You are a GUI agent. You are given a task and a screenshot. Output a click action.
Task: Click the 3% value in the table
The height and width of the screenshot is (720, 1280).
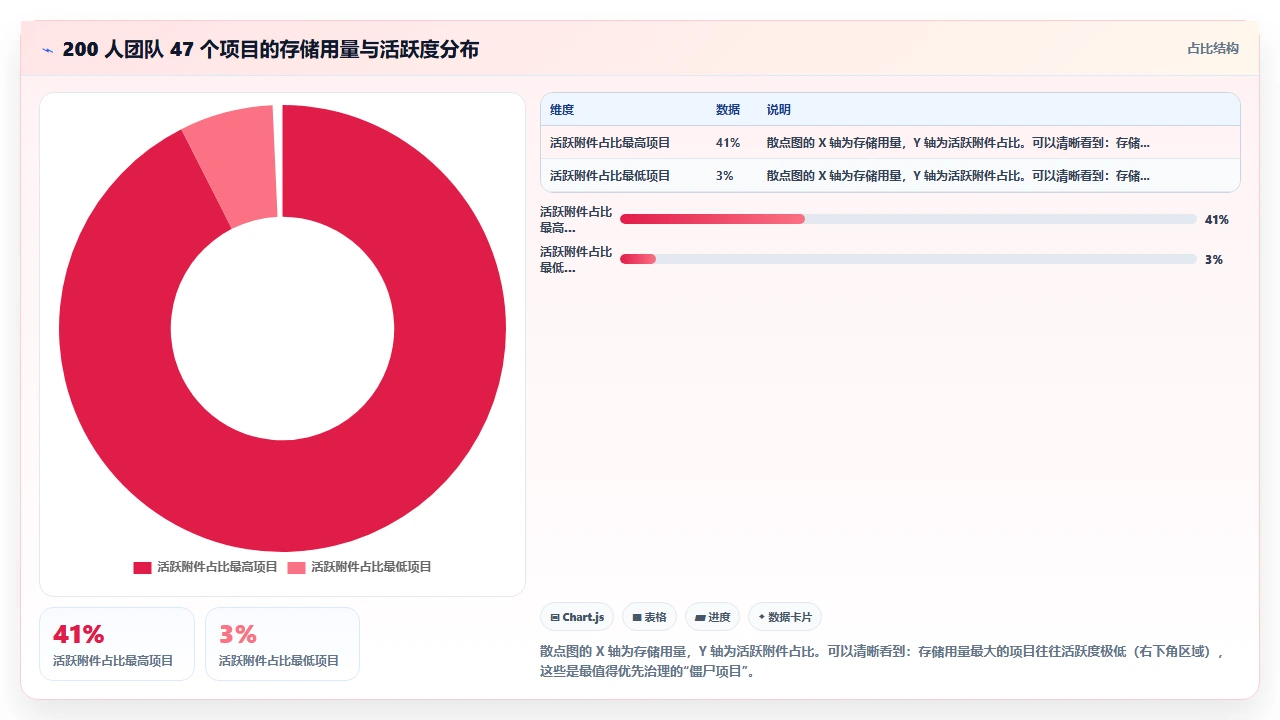coord(725,176)
